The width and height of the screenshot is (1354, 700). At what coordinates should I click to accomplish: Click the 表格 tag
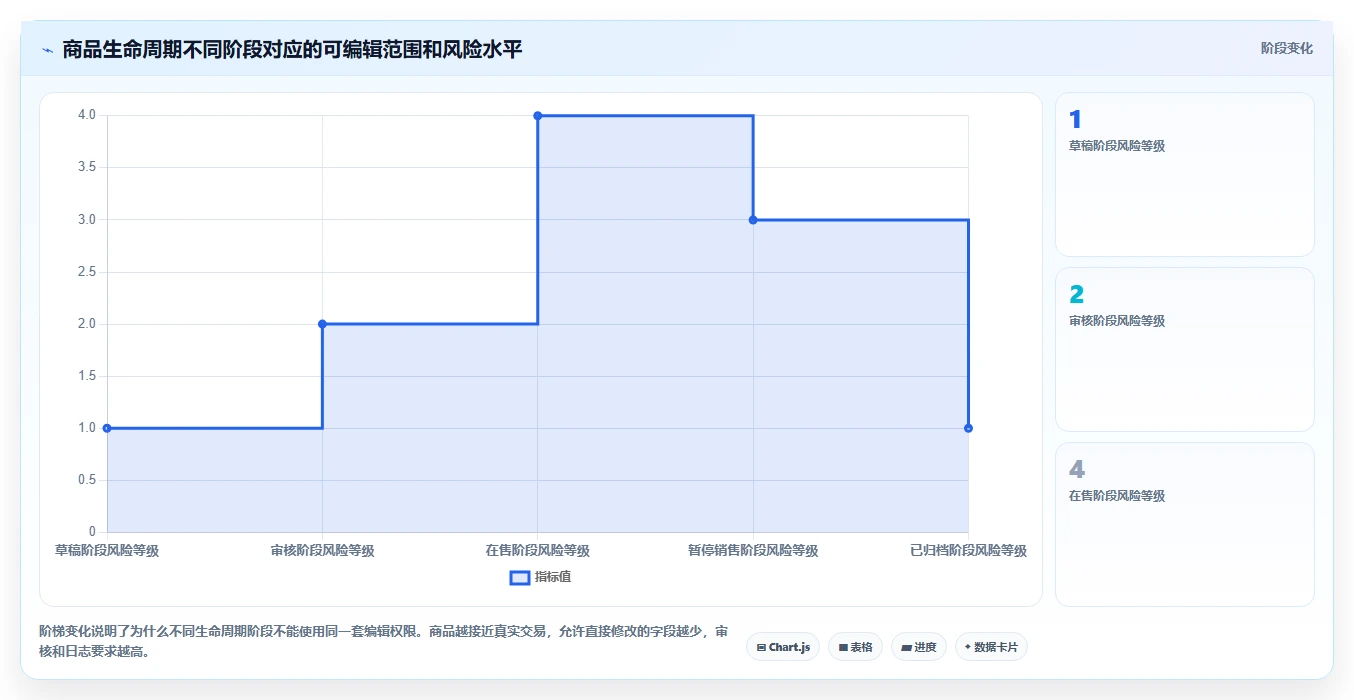(x=855, y=647)
